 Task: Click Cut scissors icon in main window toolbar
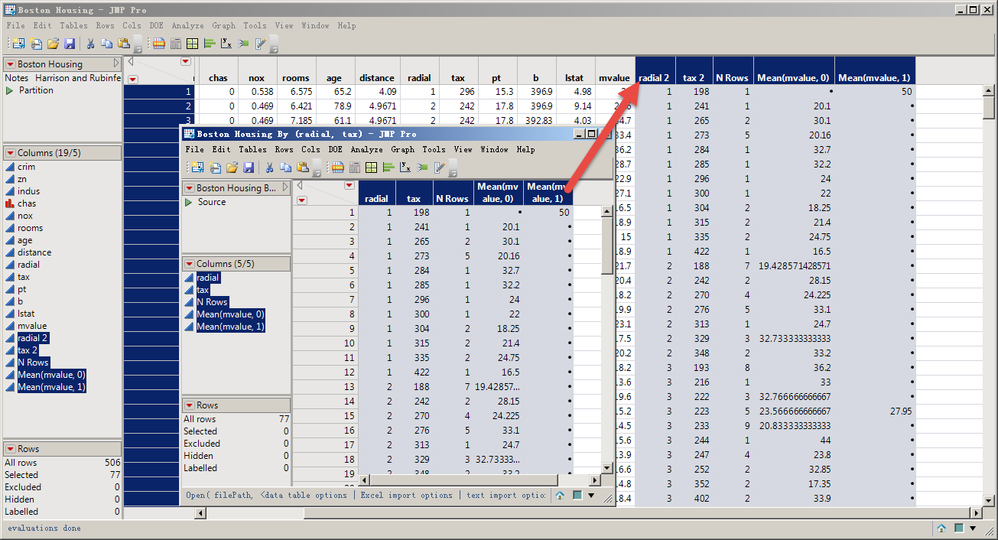pyautogui.click(x=89, y=44)
